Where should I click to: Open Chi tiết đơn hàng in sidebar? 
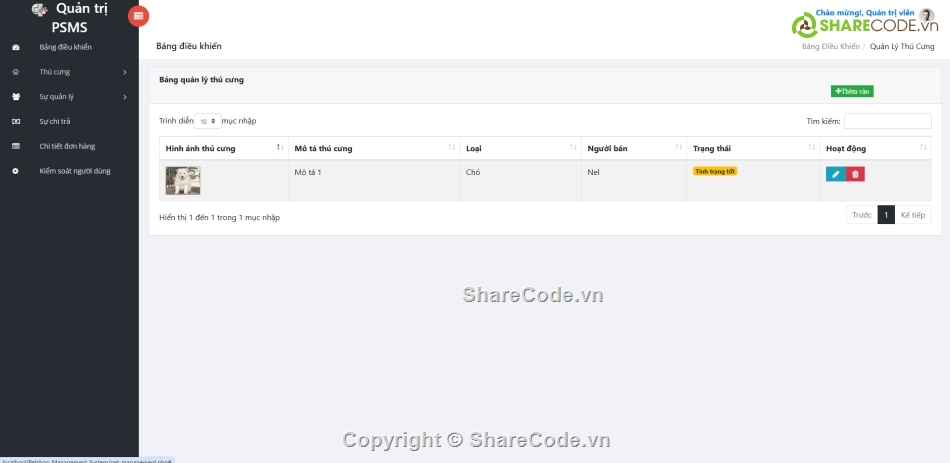(67, 146)
